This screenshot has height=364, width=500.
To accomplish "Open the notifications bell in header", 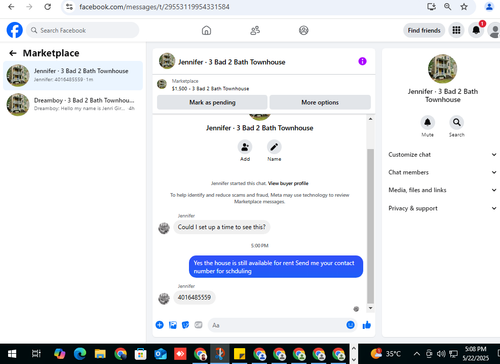I will point(476,30).
